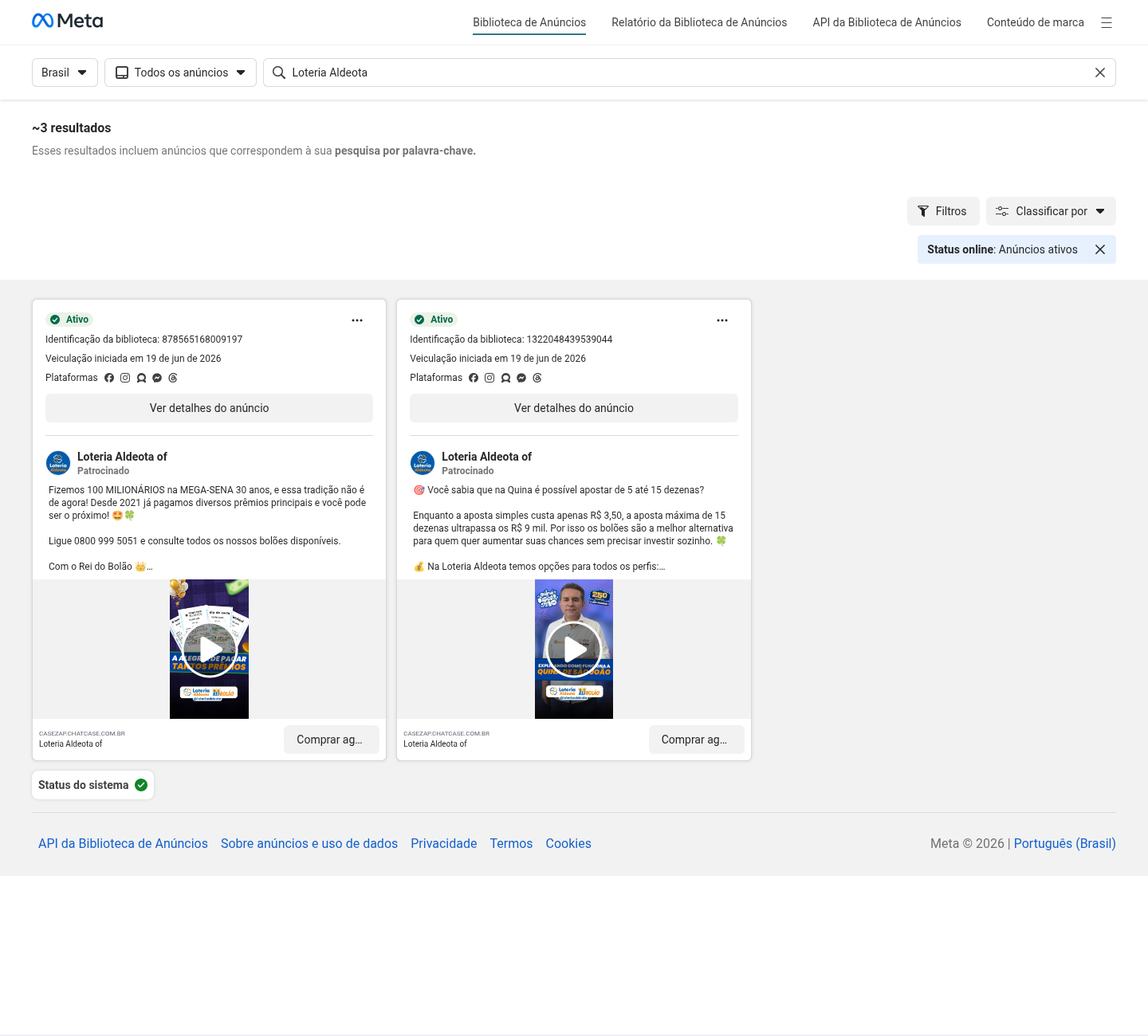Open the Privacidade footer link

coord(443,843)
